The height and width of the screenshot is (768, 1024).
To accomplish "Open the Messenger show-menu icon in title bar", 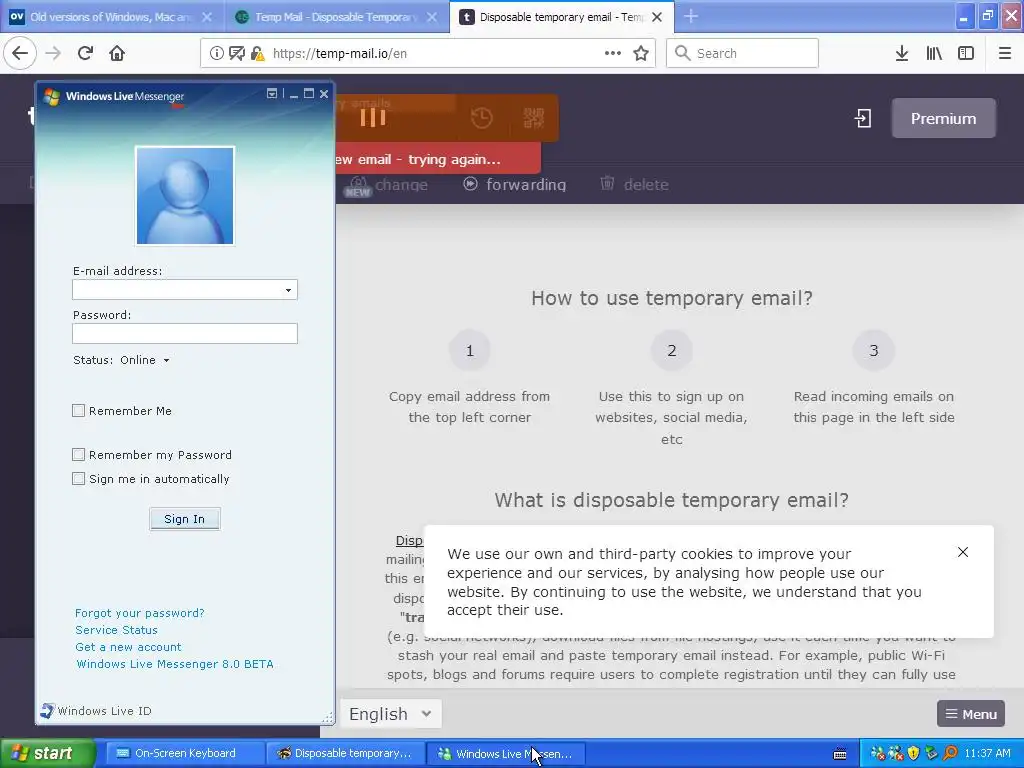I will [x=272, y=93].
